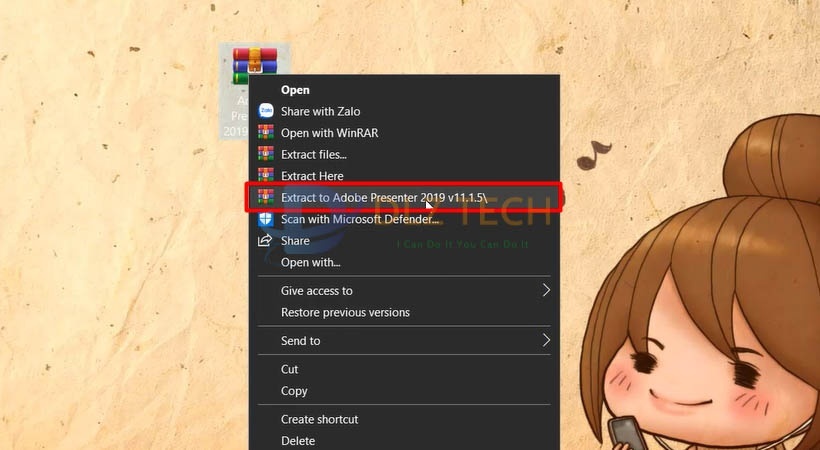Choose Cut in the context menu
The width and height of the screenshot is (820, 450).
tap(290, 369)
